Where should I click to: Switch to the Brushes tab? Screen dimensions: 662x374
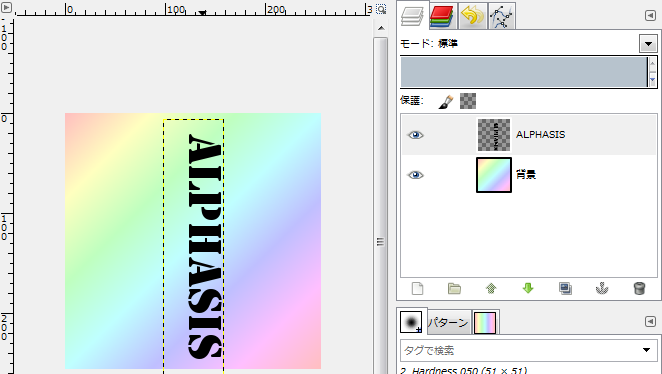411,321
